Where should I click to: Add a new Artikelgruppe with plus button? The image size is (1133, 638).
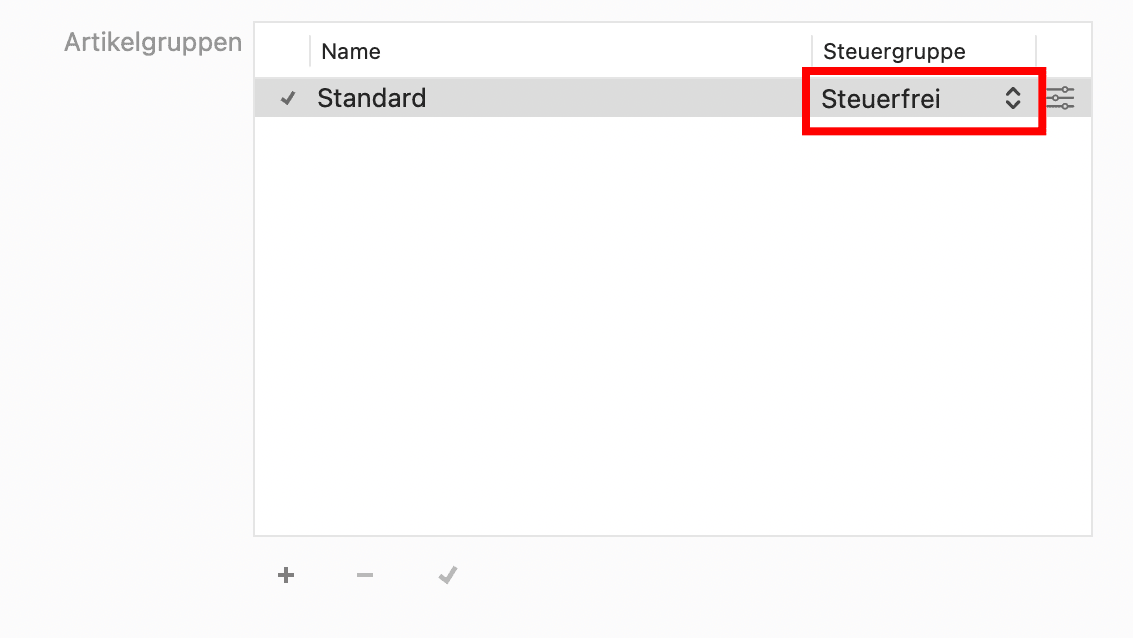[x=286, y=575]
